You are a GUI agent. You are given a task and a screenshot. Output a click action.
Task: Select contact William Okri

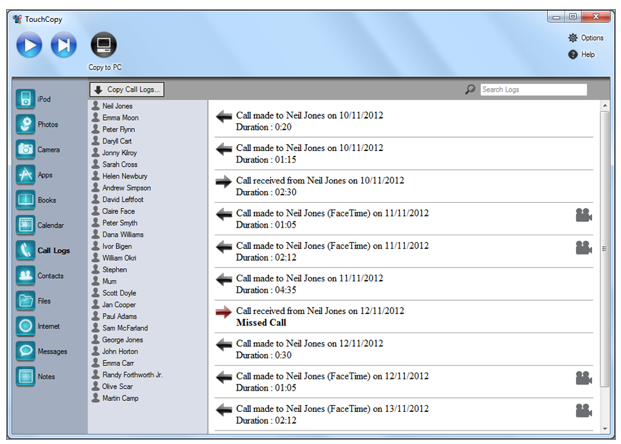pyautogui.click(x=114, y=258)
